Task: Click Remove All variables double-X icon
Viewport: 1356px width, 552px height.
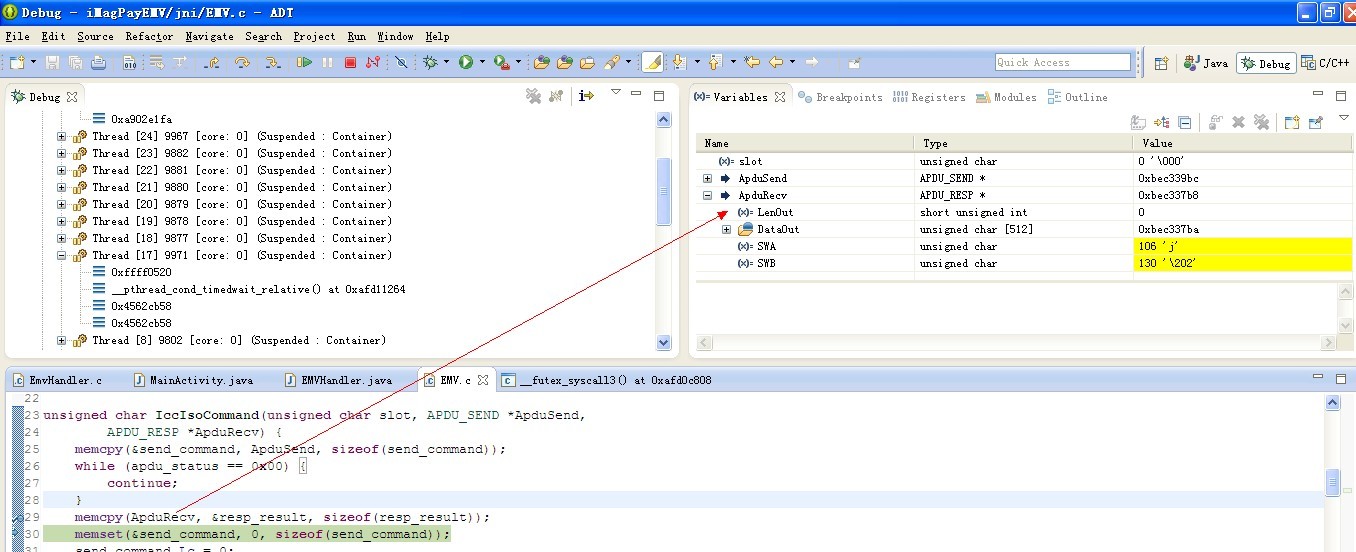Action: point(1262,123)
